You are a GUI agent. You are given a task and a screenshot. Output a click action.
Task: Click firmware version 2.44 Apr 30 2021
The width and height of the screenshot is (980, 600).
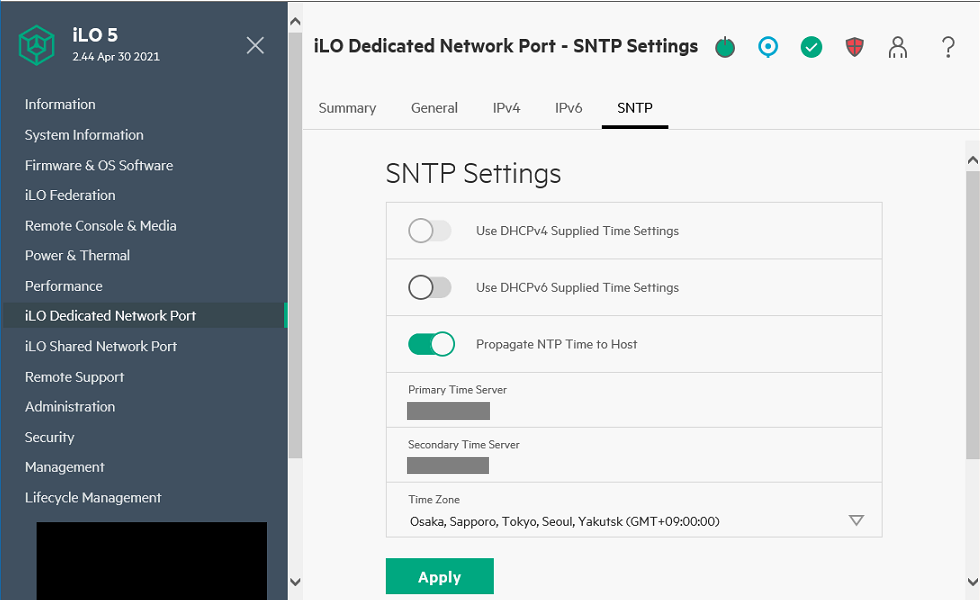click(x=116, y=57)
